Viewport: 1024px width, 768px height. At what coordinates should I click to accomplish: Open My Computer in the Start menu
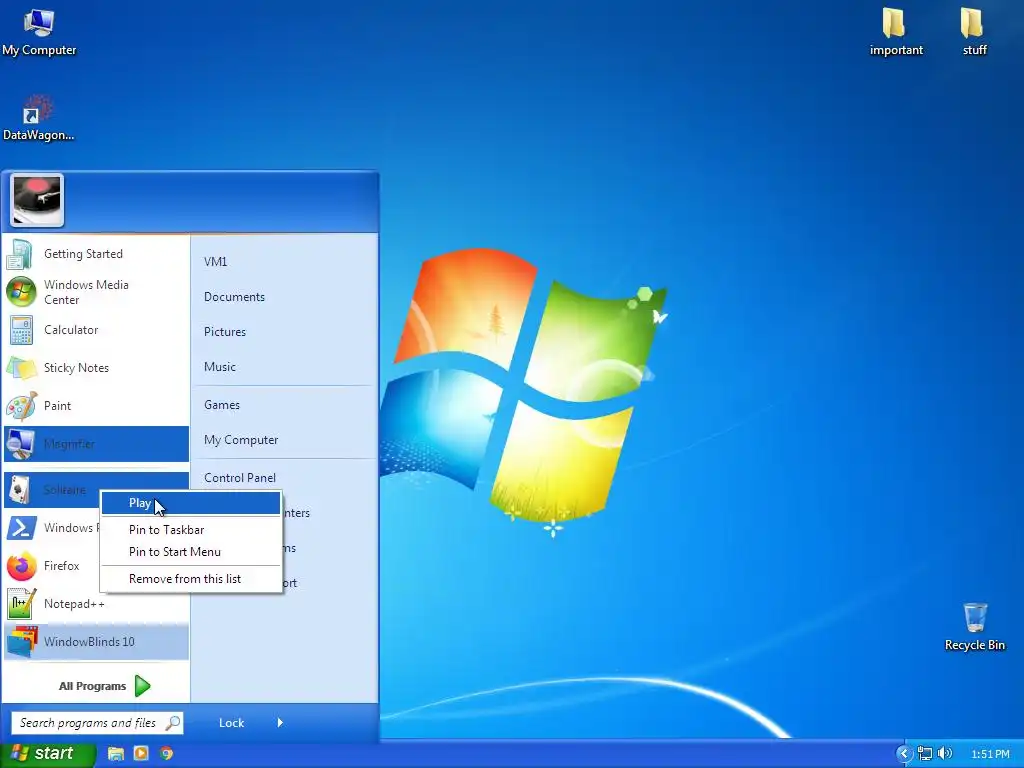pos(241,440)
